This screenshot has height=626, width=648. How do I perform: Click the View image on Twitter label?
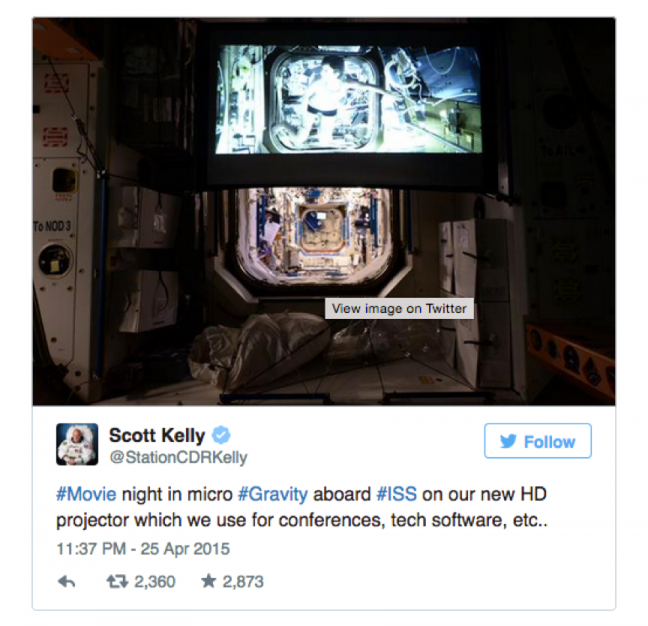tap(399, 308)
